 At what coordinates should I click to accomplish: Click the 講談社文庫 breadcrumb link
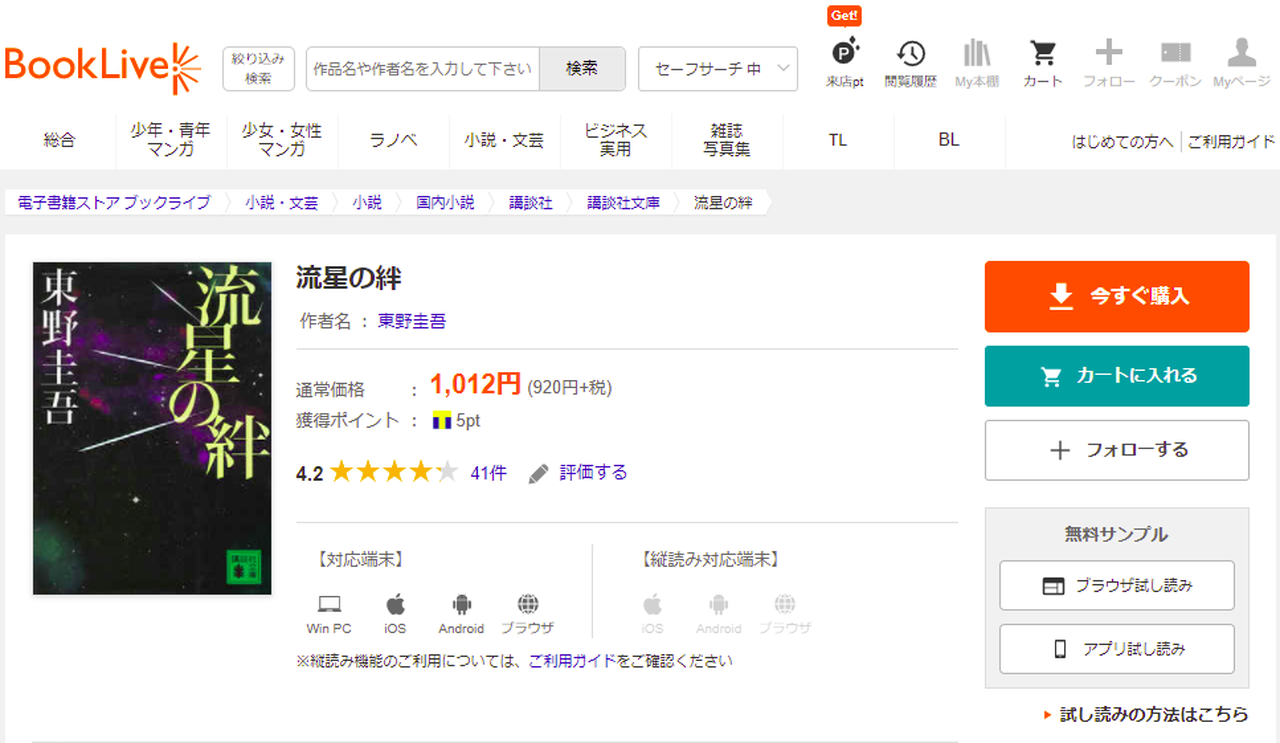[623, 202]
